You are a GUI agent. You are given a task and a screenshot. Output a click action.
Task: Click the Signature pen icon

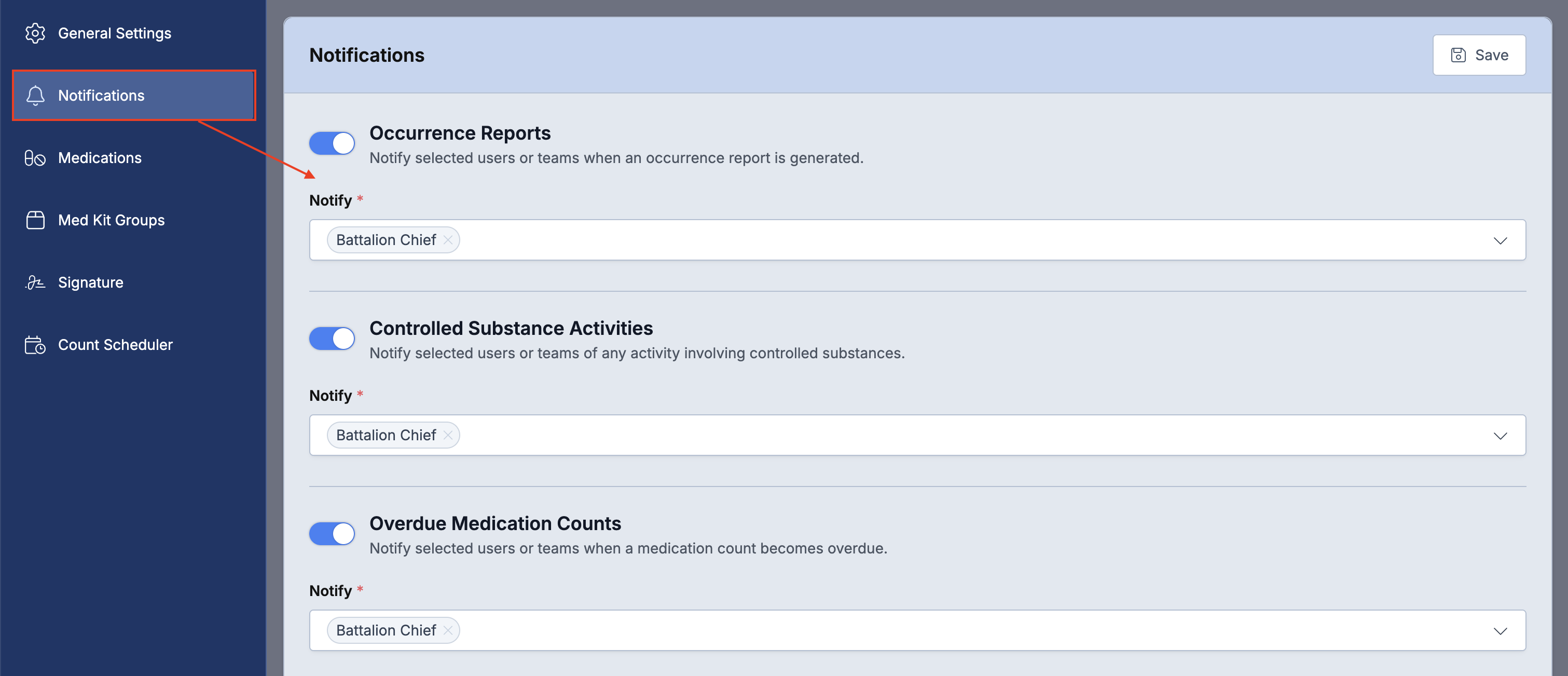pyautogui.click(x=35, y=282)
